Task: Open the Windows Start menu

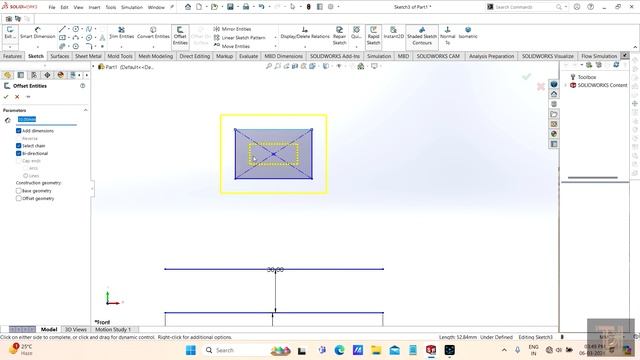Action: (x=191, y=350)
